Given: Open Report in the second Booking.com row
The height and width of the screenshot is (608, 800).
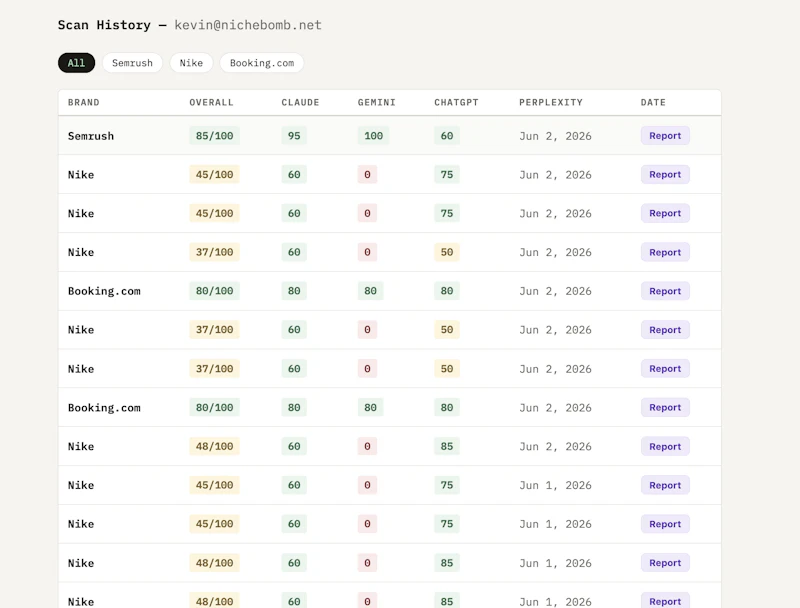Looking at the screenshot, I should (x=665, y=408).
